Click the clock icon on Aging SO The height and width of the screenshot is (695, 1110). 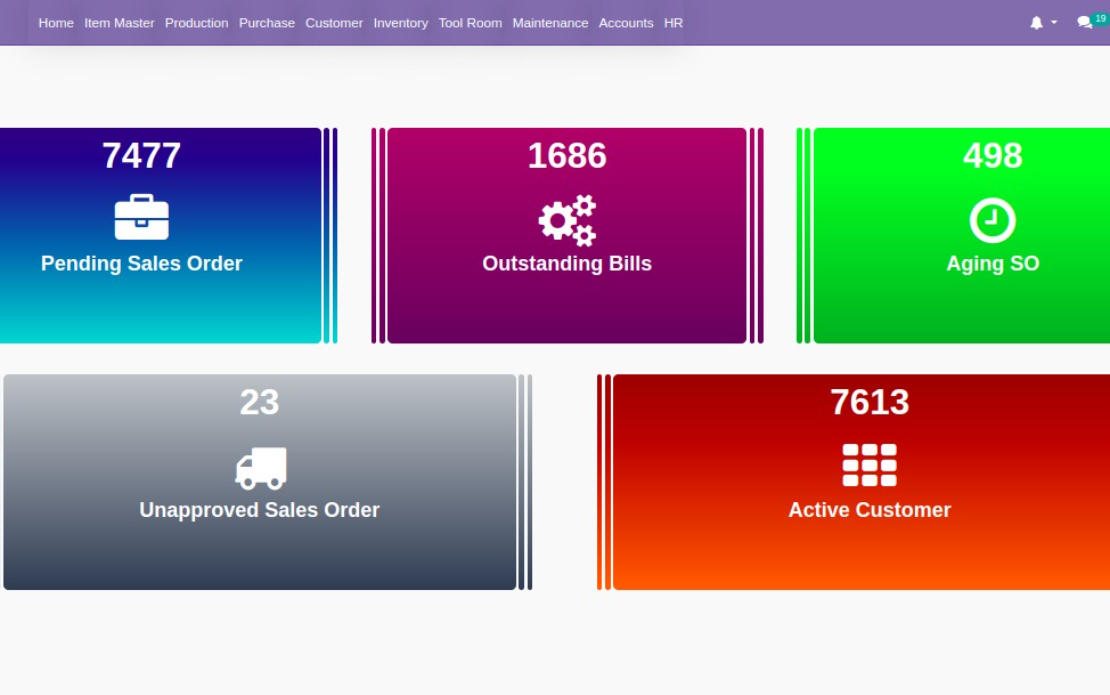coord(992,220)
